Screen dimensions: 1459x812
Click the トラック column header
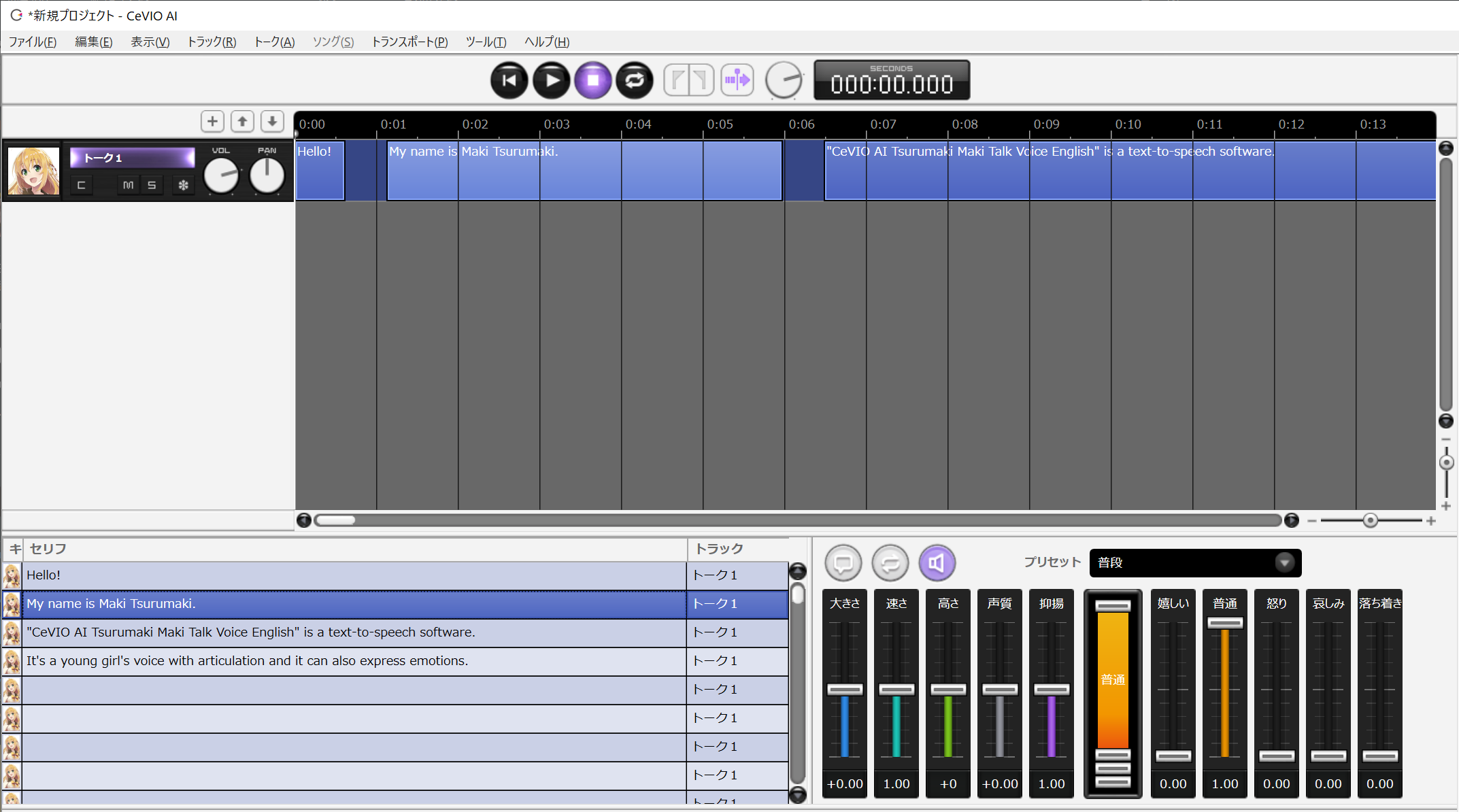739,549
